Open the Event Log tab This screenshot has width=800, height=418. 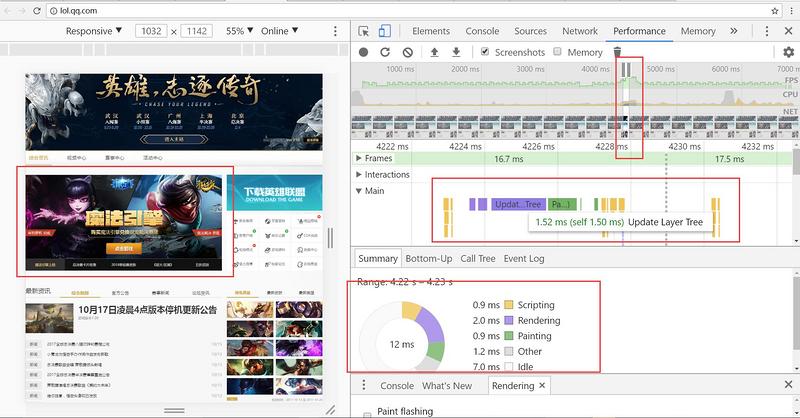click(524, 259)
